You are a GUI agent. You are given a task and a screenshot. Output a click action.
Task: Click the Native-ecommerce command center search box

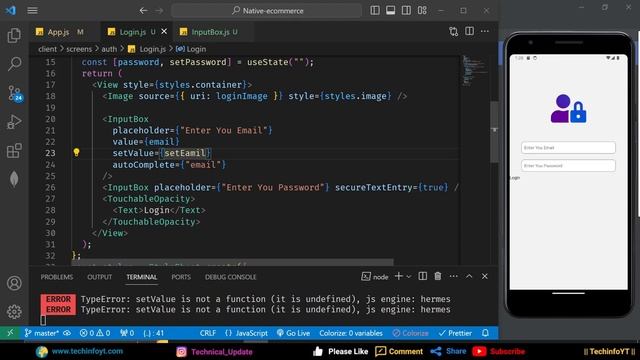267,11
